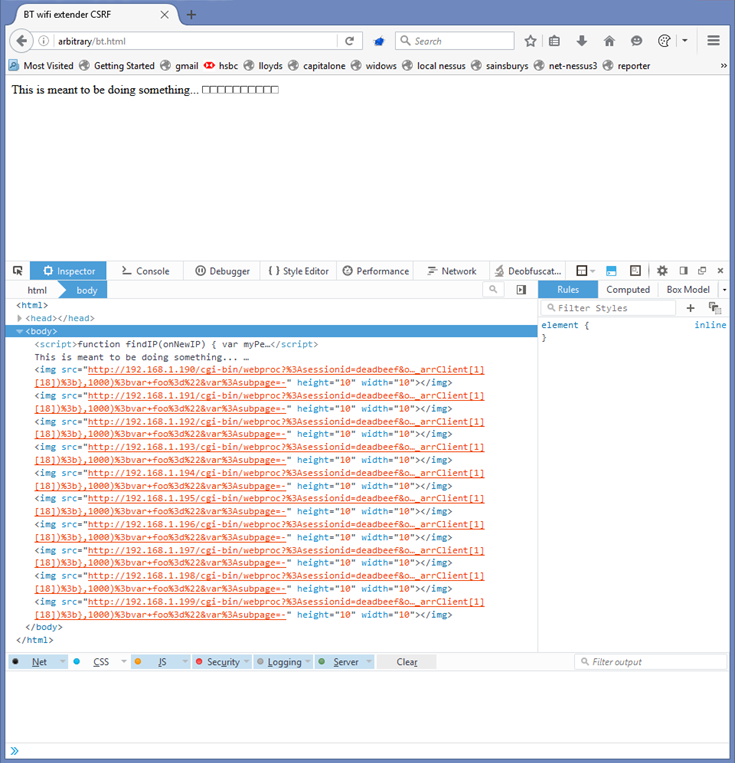Screen dimensions: 735x763
Task: Clear the console output
Action: 406,662
